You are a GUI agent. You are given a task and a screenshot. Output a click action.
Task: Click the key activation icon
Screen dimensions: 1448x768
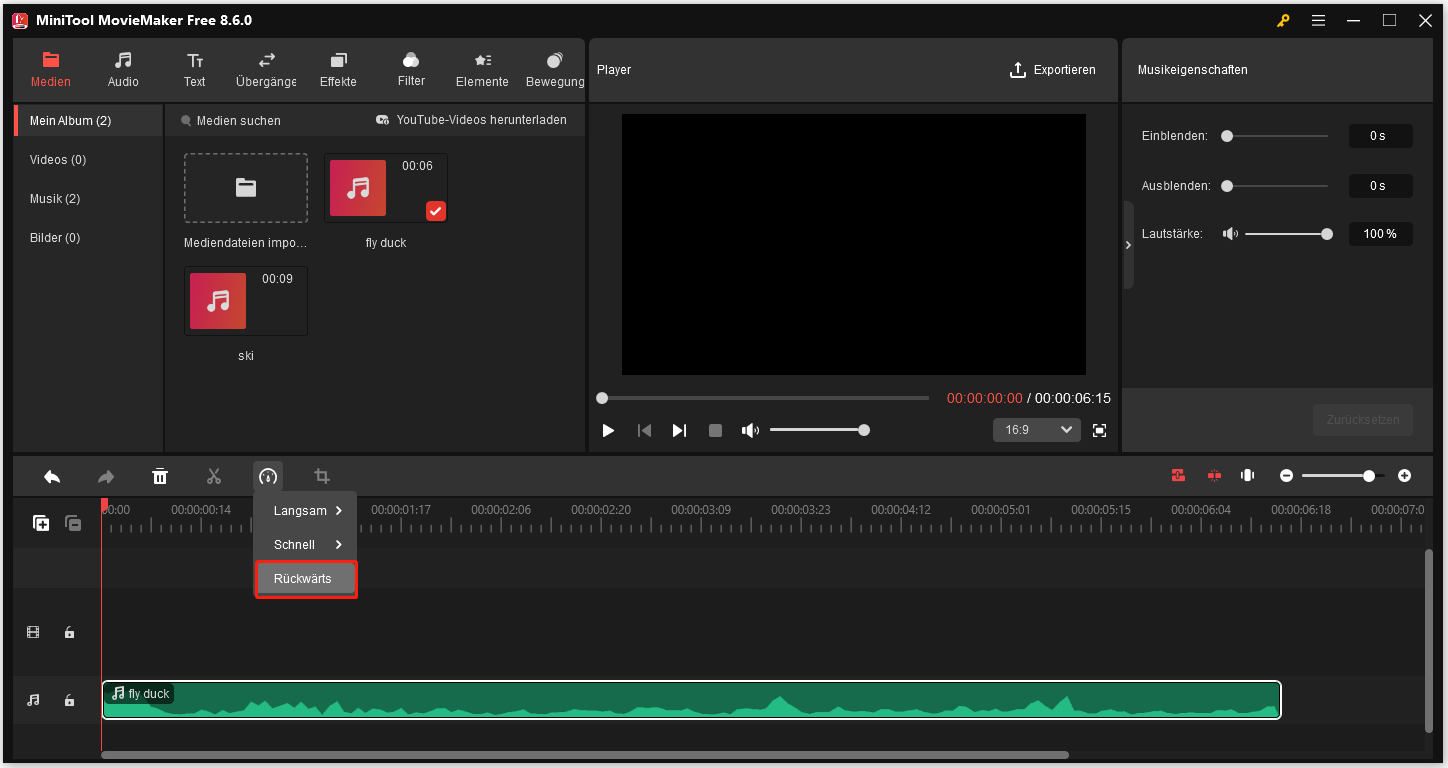coord(1283,20)
